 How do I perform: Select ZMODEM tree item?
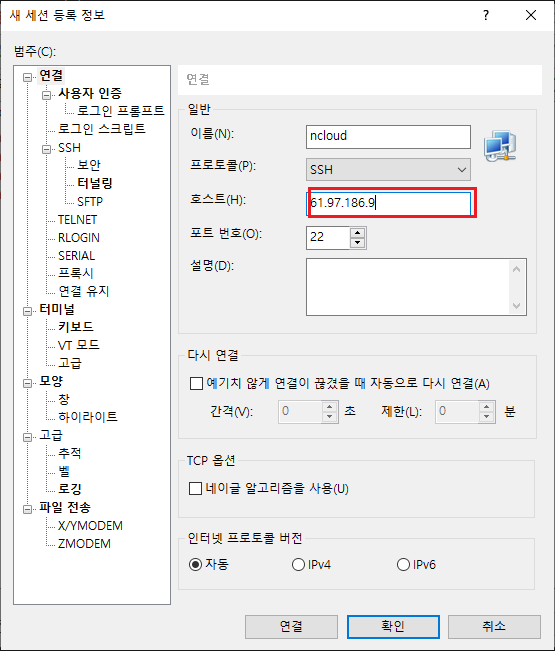coord(84,543)
